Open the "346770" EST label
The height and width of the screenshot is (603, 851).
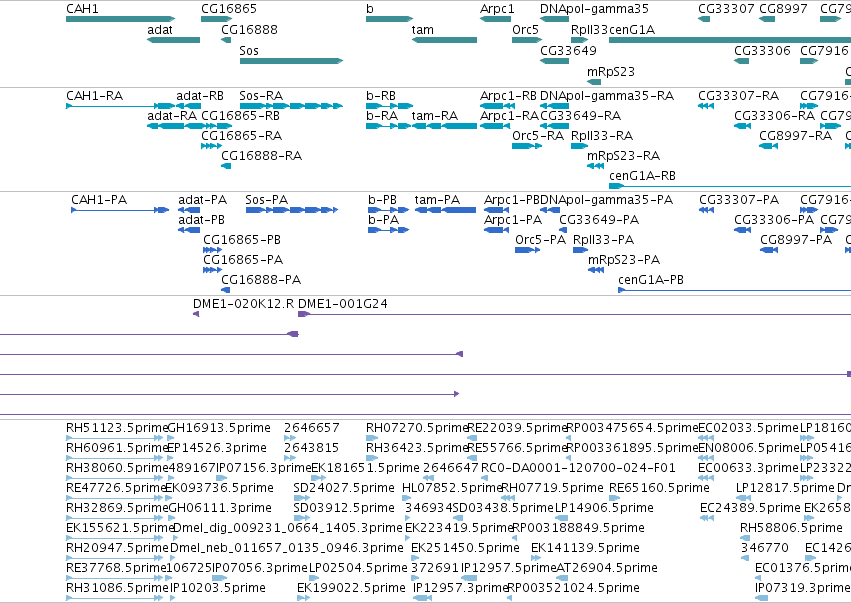coord(764,549)
